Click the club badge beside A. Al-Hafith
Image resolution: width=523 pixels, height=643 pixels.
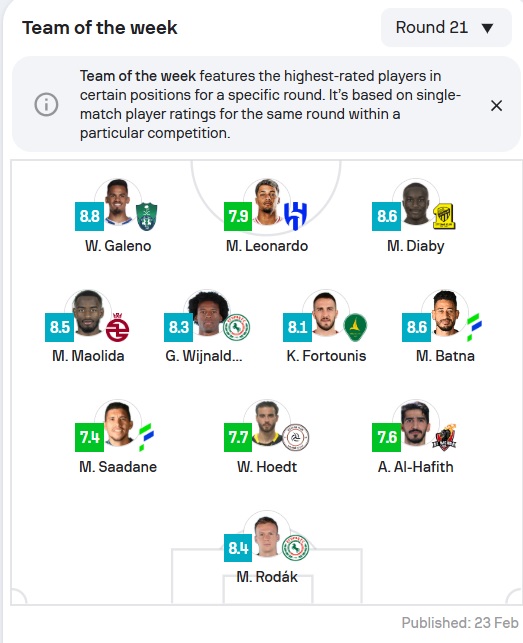445,438
